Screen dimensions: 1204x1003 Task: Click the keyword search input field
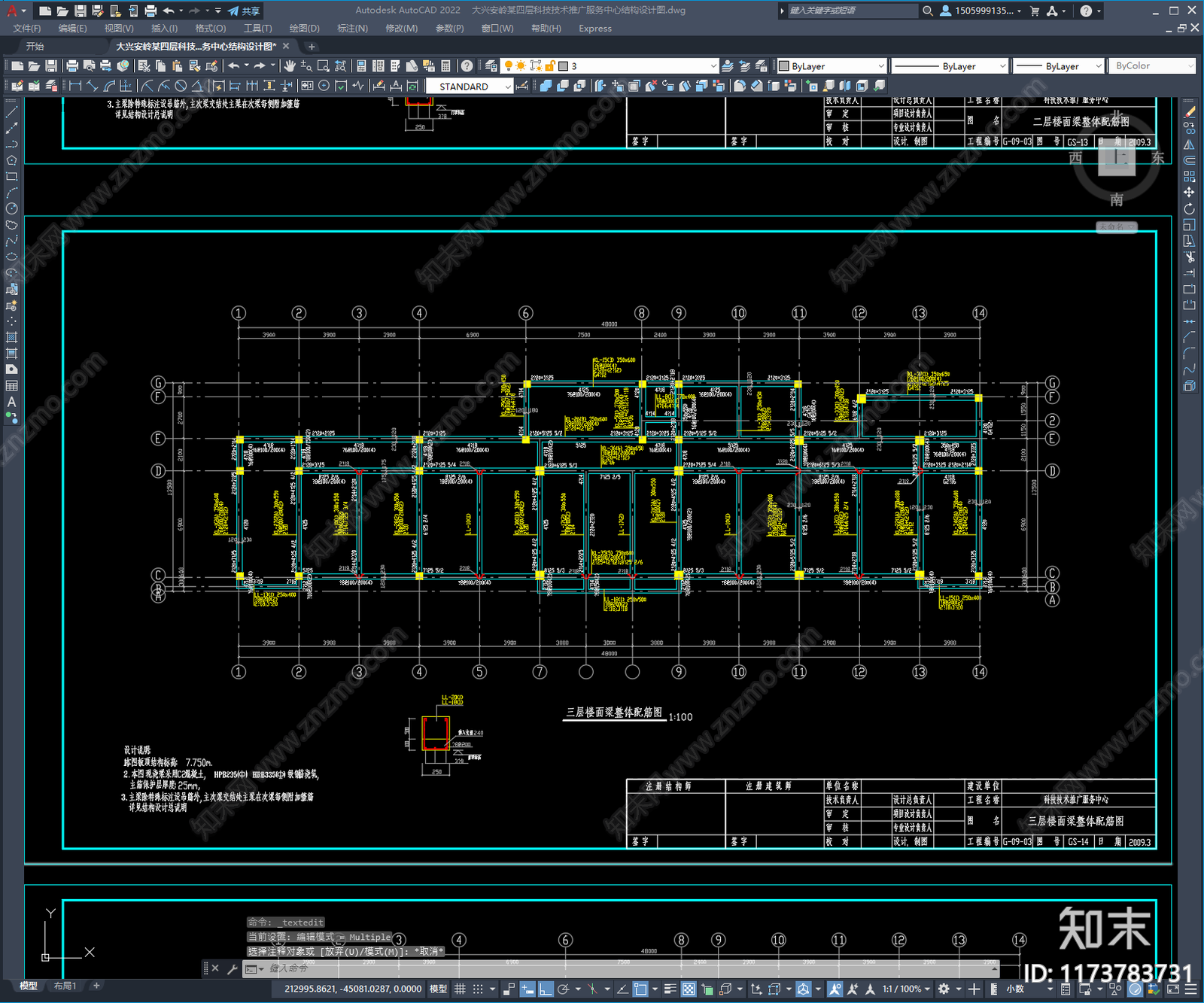tap(852, 11)
